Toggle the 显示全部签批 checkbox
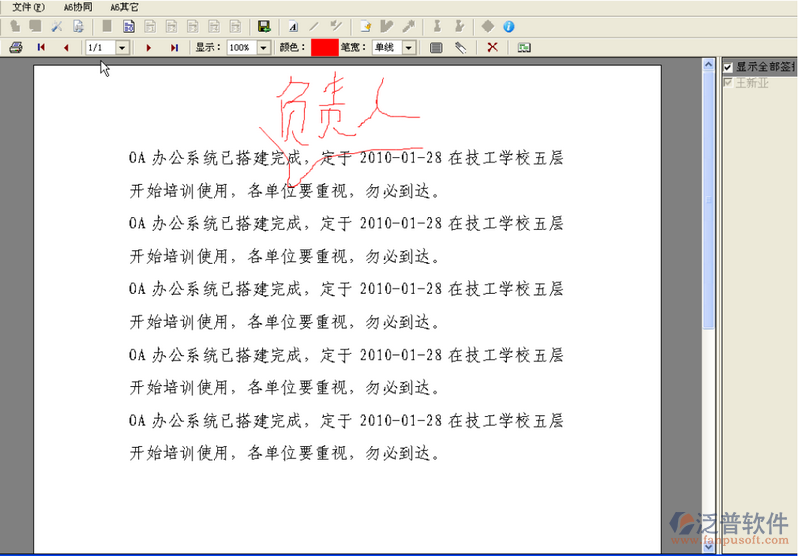 point(728,67)
